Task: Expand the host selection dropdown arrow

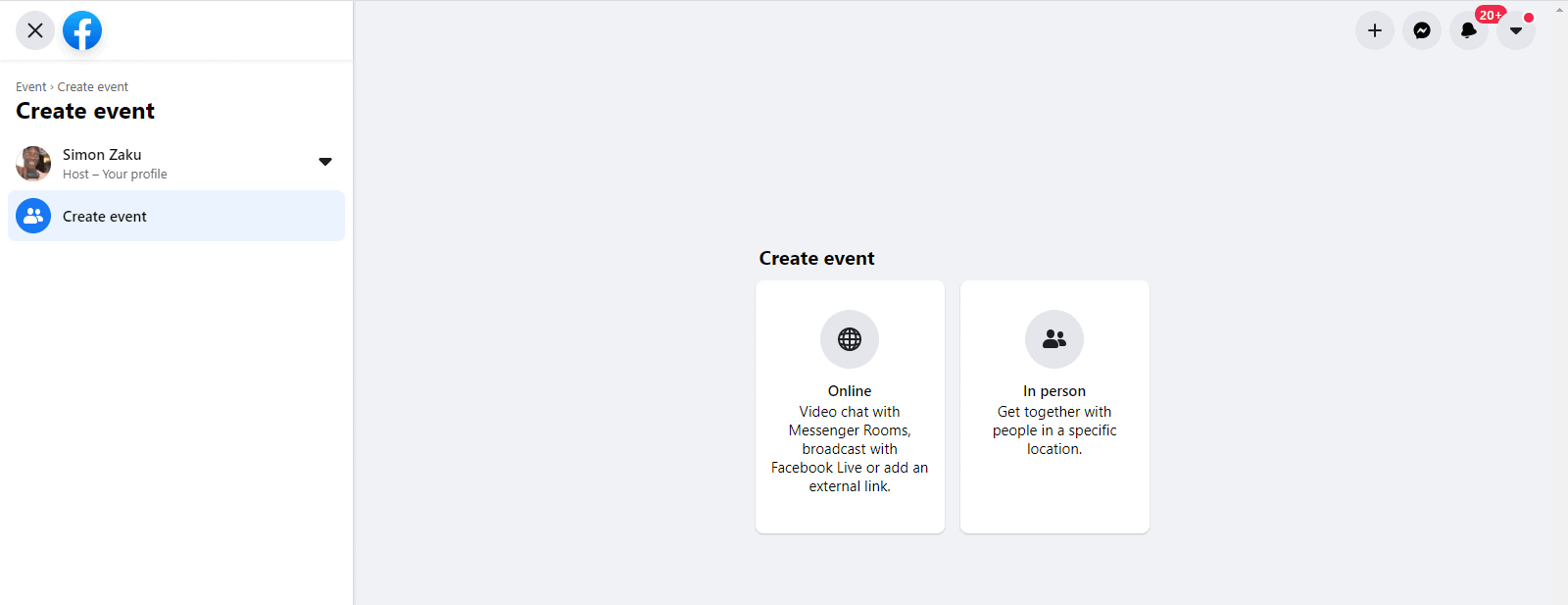Action: coord(325,162)
